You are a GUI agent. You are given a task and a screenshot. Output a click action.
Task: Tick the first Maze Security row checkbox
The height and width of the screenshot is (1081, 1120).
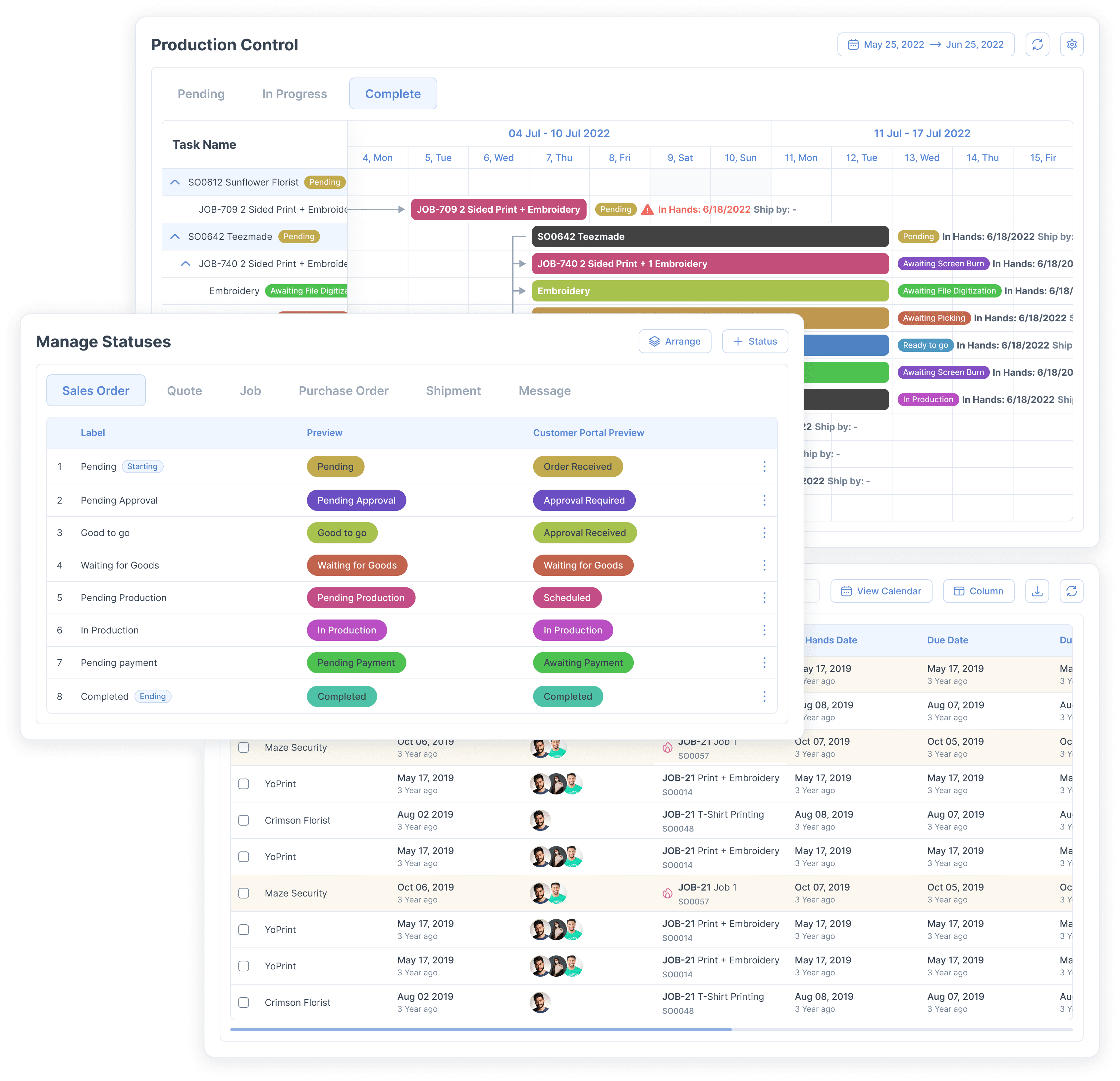tap(243, 747)
